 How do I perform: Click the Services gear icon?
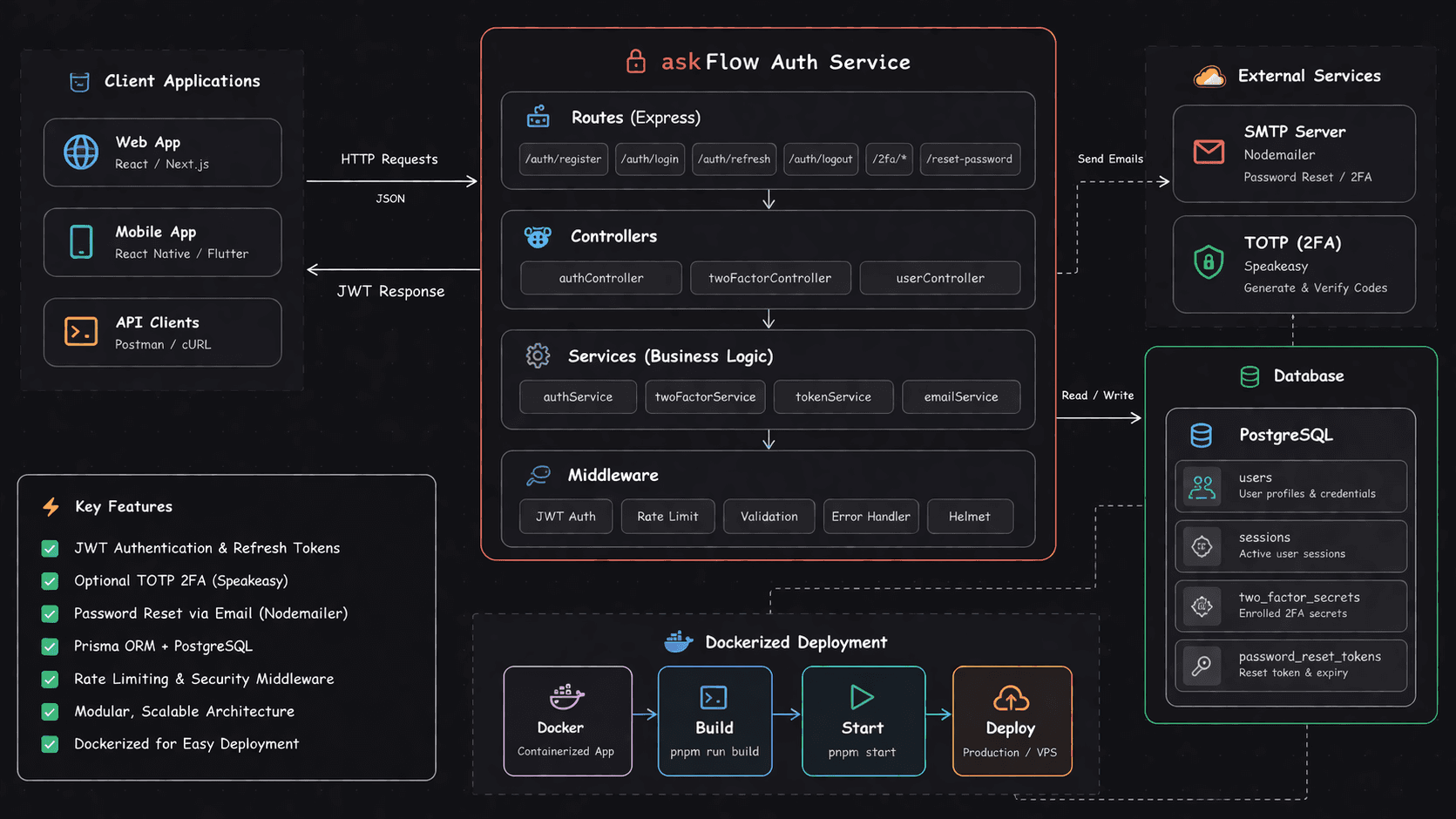pos(538,355)
